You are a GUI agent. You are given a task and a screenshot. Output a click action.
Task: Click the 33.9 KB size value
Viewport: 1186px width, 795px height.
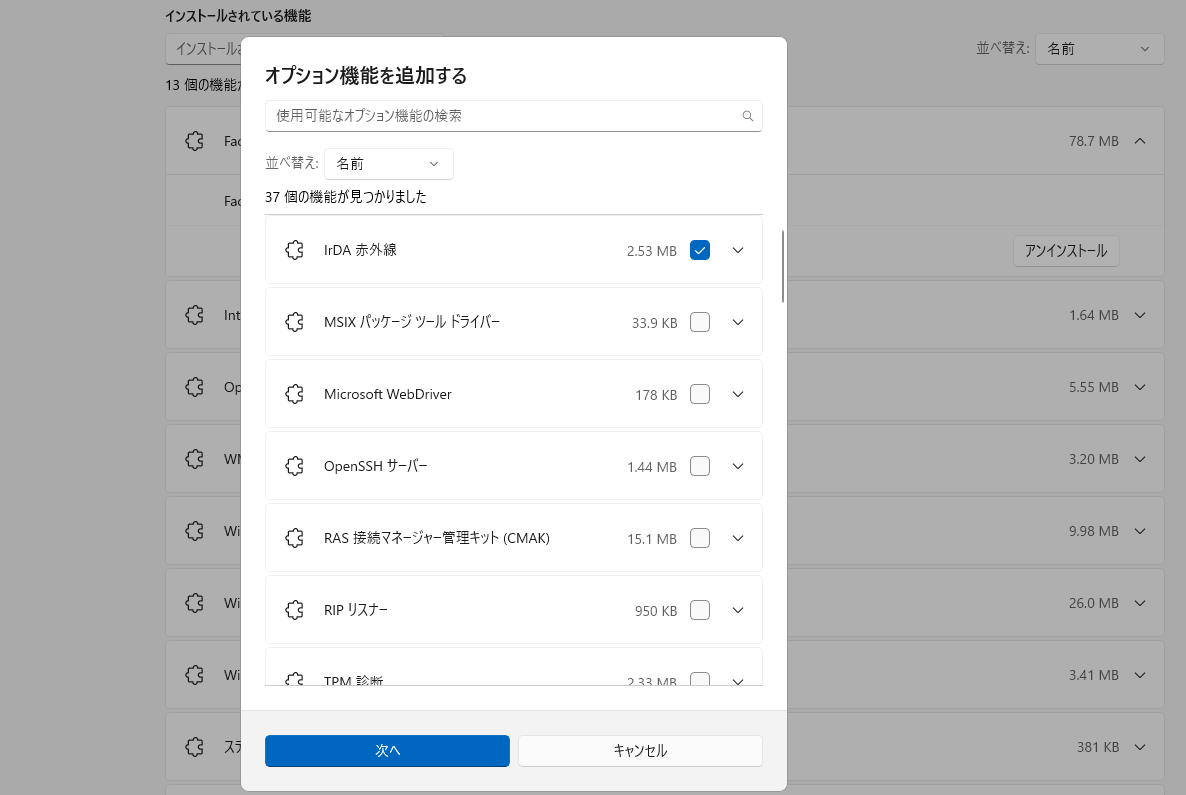pos(654,323)
